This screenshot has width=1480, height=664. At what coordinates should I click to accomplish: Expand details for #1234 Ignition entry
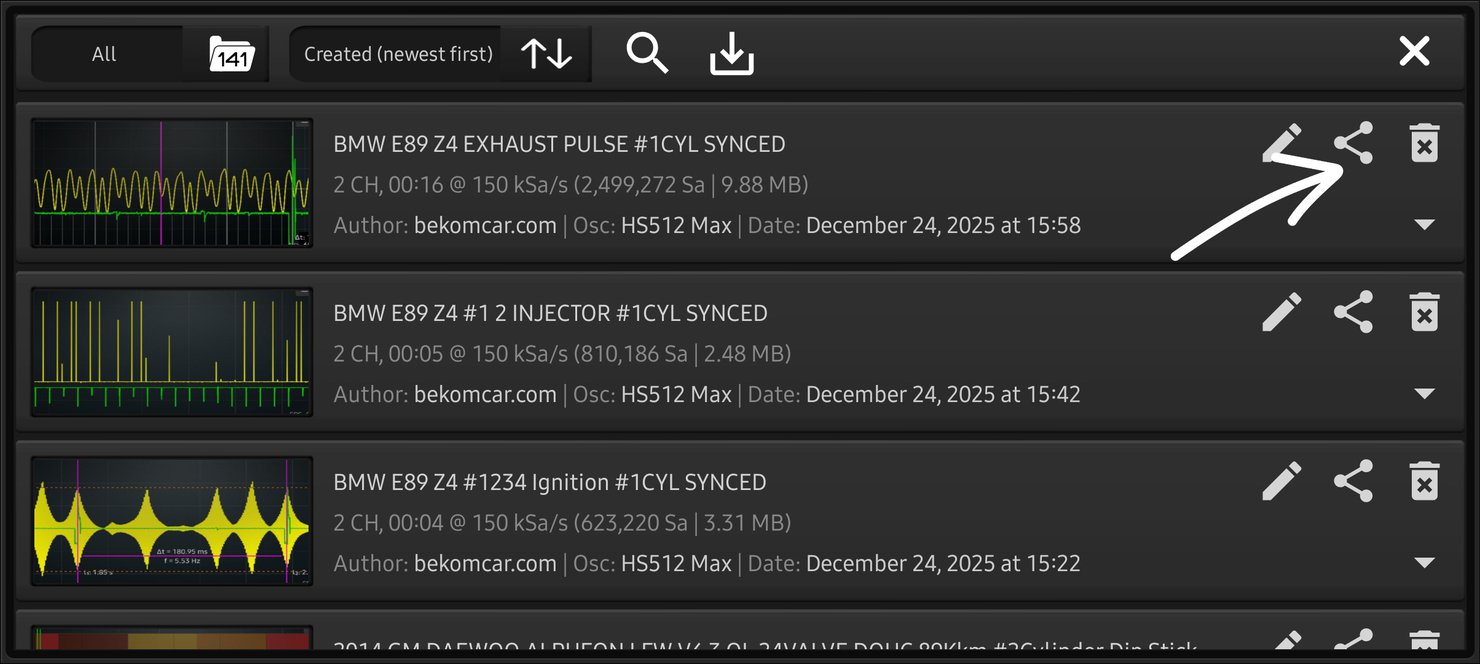1425,563
